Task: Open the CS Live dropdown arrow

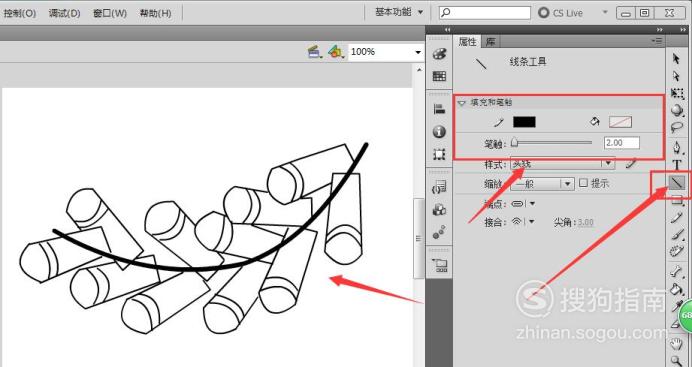Action: [605, 12]
